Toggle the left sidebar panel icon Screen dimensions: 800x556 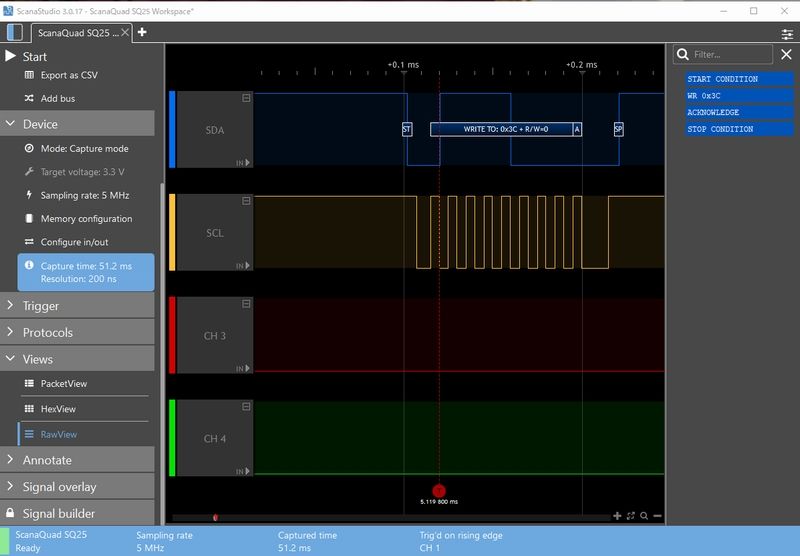coord(15,32)
